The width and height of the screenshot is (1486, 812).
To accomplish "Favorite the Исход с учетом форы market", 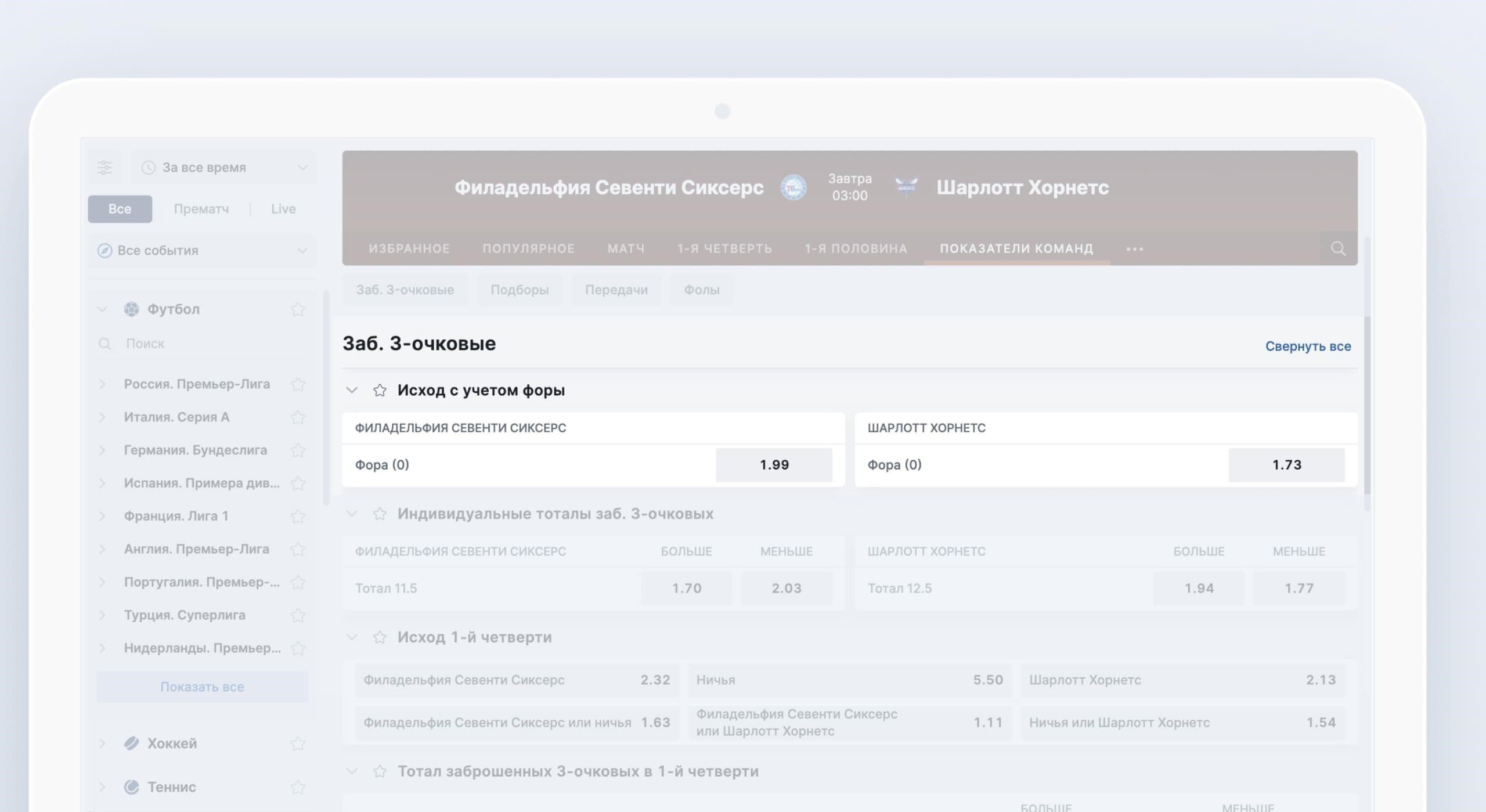I will point(380,390).
